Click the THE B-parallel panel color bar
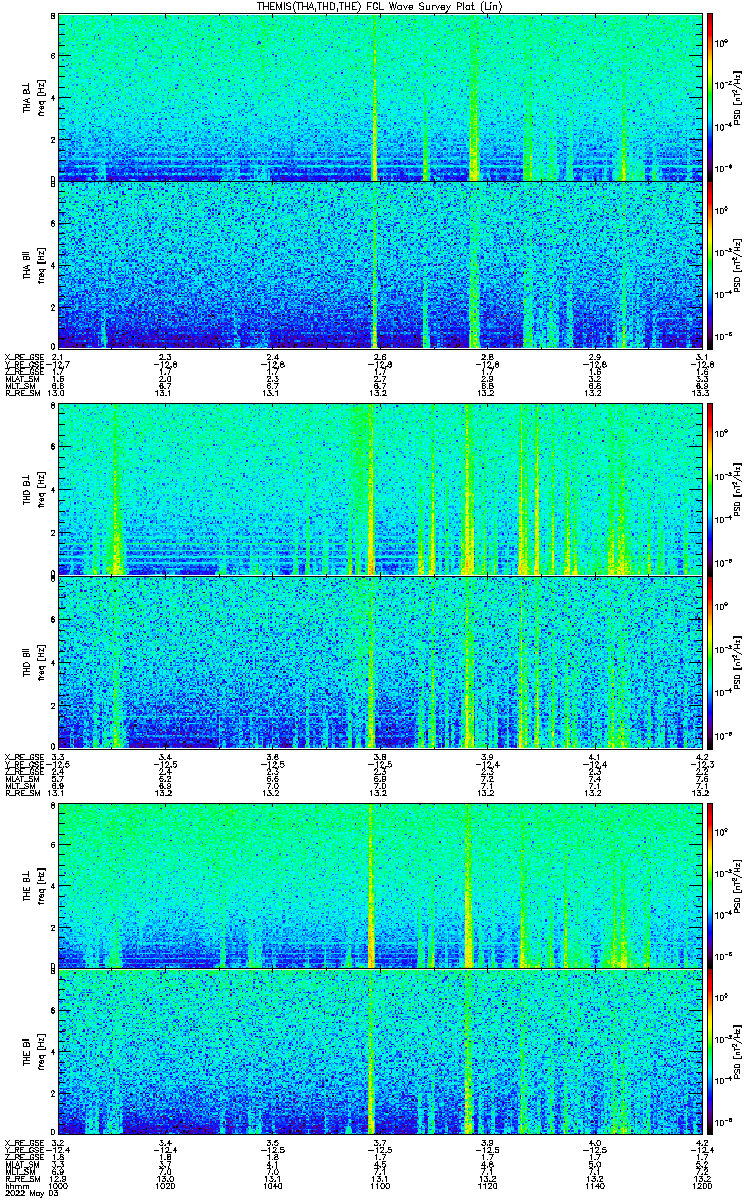This screenshot has width=750, height=1200. pyautogui.click(x=710, y=1052)
